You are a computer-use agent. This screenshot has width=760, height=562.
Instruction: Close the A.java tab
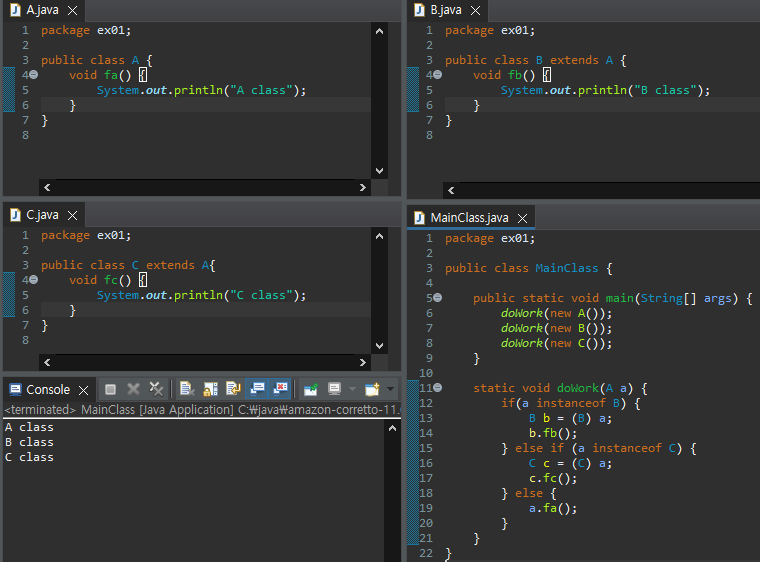72,11
